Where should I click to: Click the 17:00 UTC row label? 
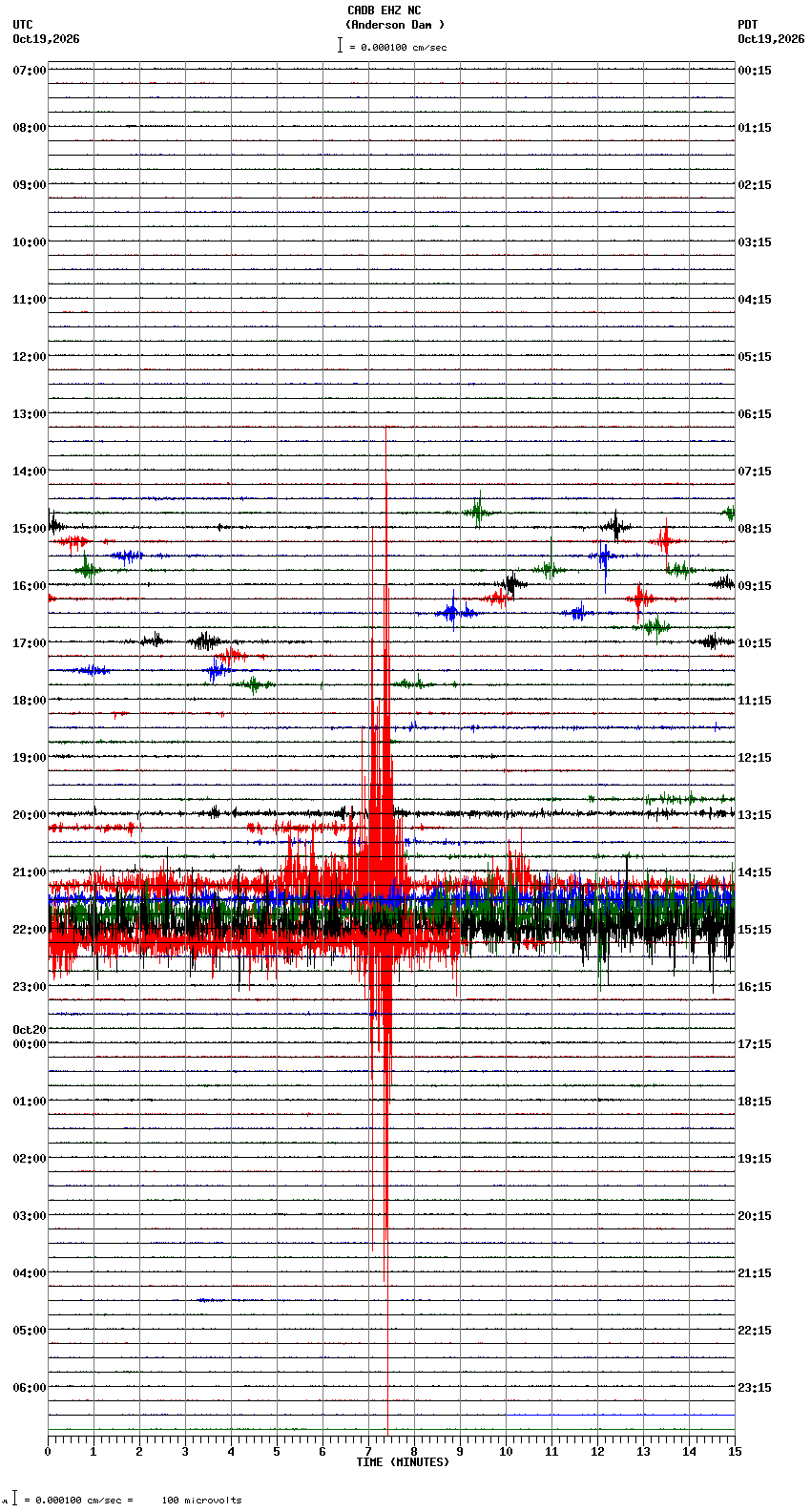30,643
